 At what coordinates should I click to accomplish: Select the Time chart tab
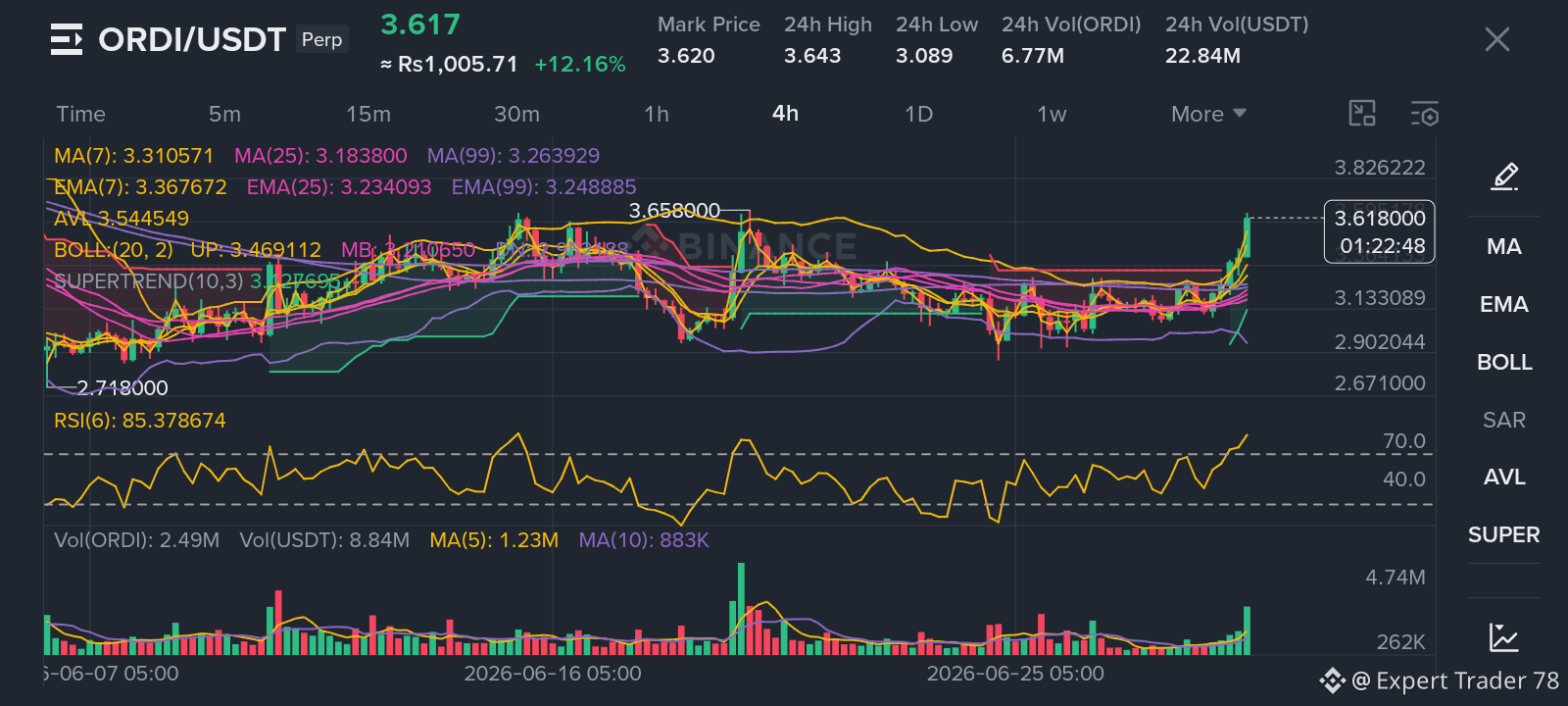80,114
